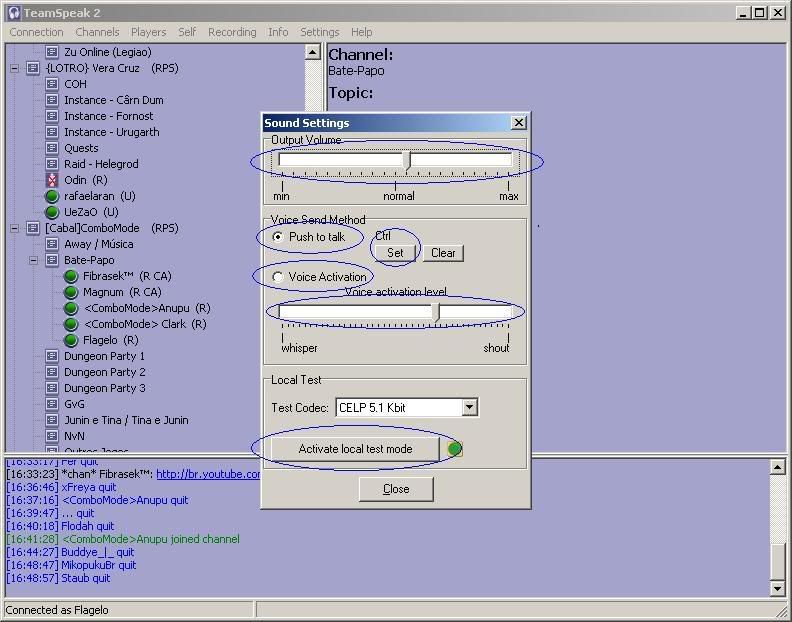Image resolution: width=792 pixels, height=622 pixels.
Task: Click the Voice activation level slider handle
Action: click(x=437, y=312)
